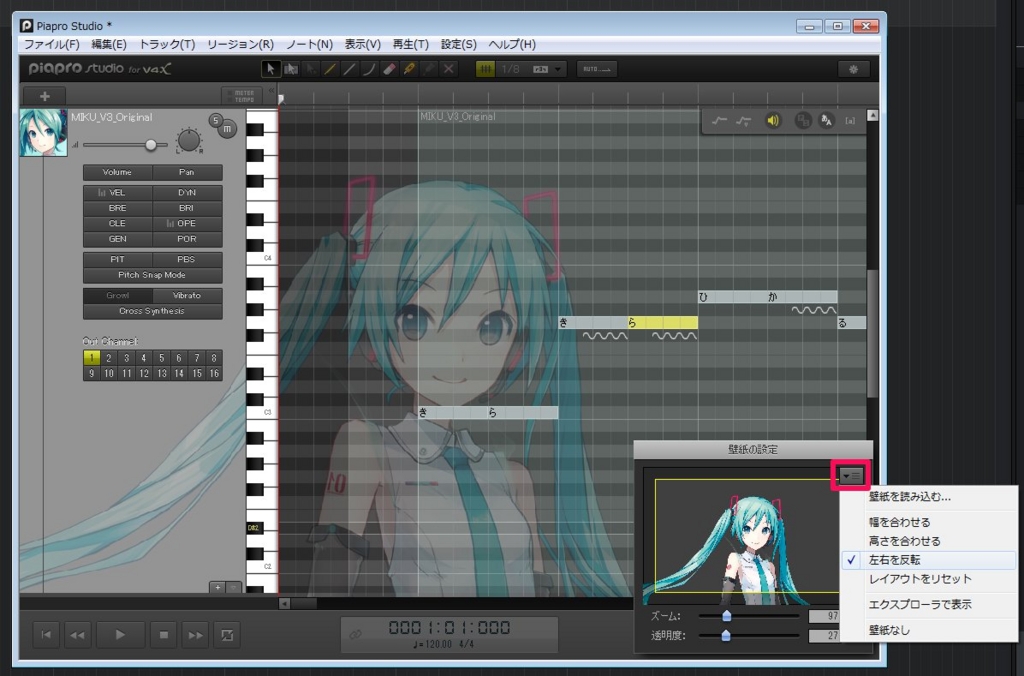Toggle the loop playback button
Viewport: 1024px width, 676px height.
click(x=227, y=634)
